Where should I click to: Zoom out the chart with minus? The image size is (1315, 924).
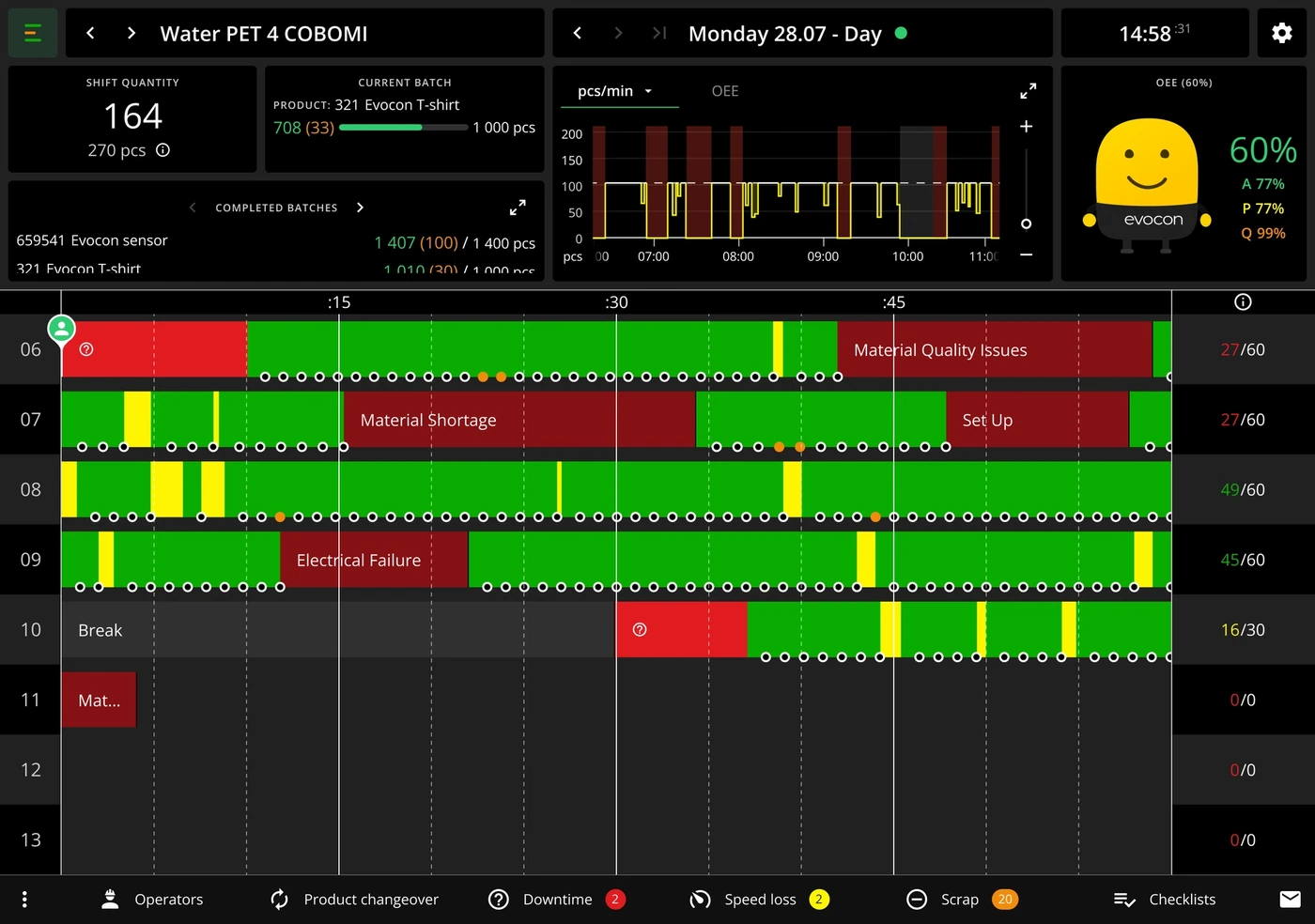tap(1027, 254)
